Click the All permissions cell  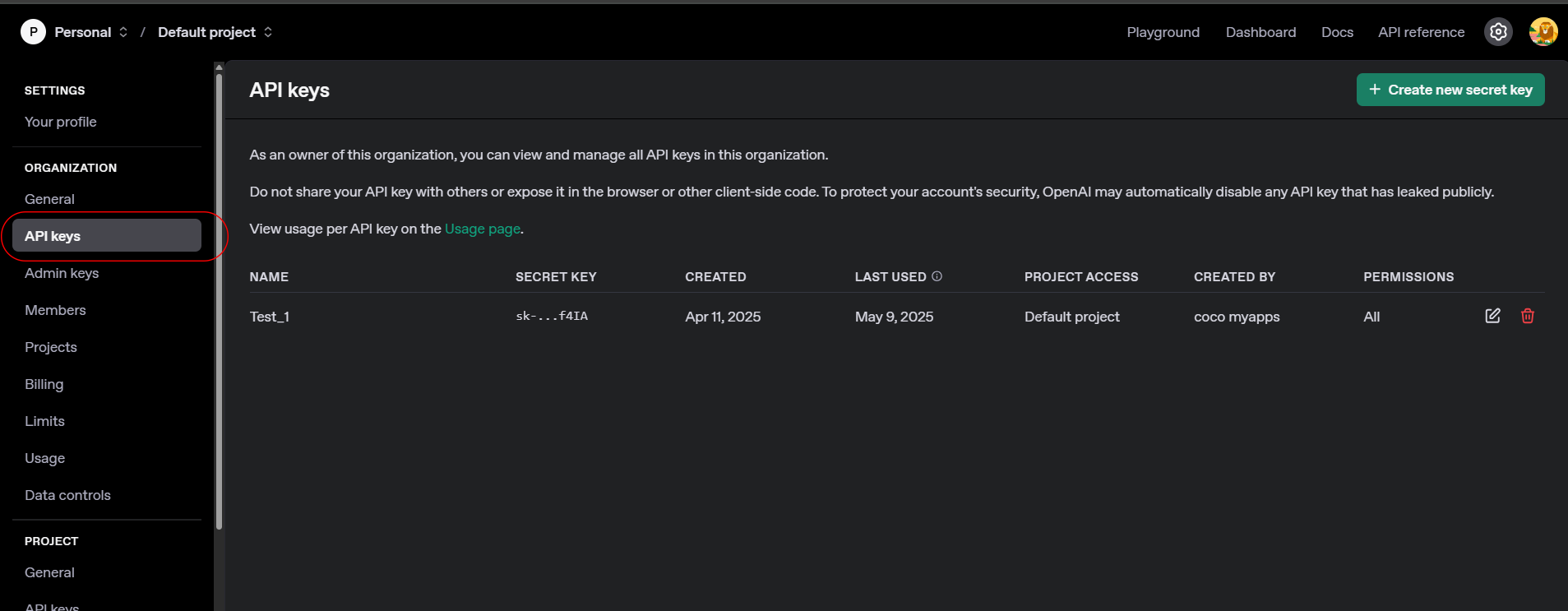point(1371,317)
